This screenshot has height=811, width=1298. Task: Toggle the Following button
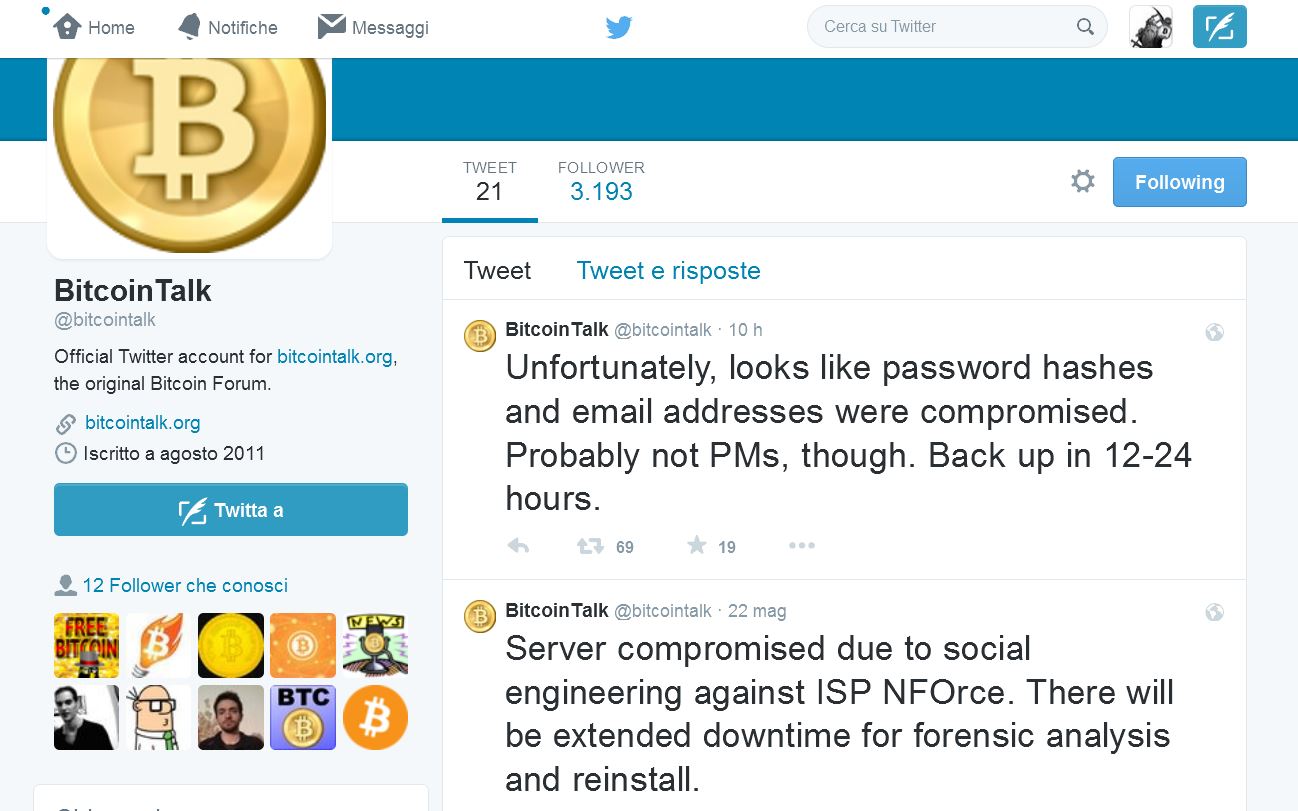(1179, 182)
